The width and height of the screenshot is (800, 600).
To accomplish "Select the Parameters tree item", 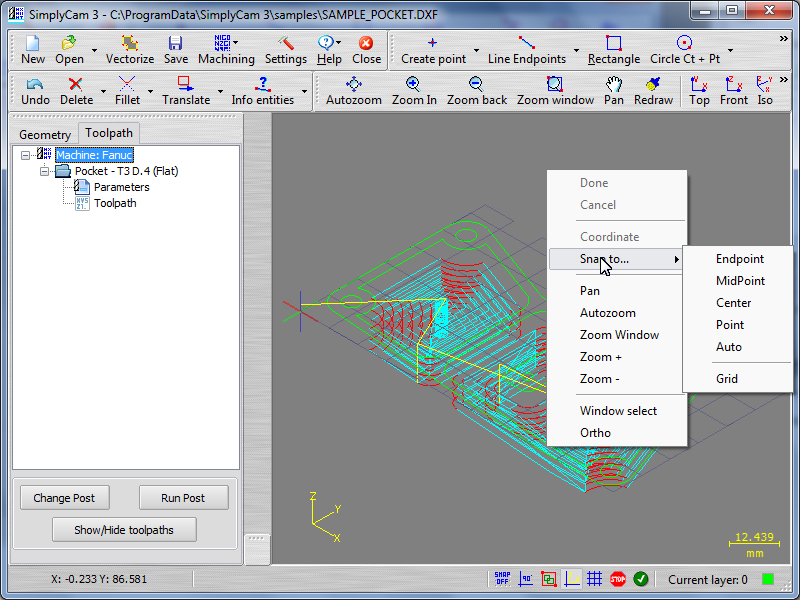I will tap(121, 187).
